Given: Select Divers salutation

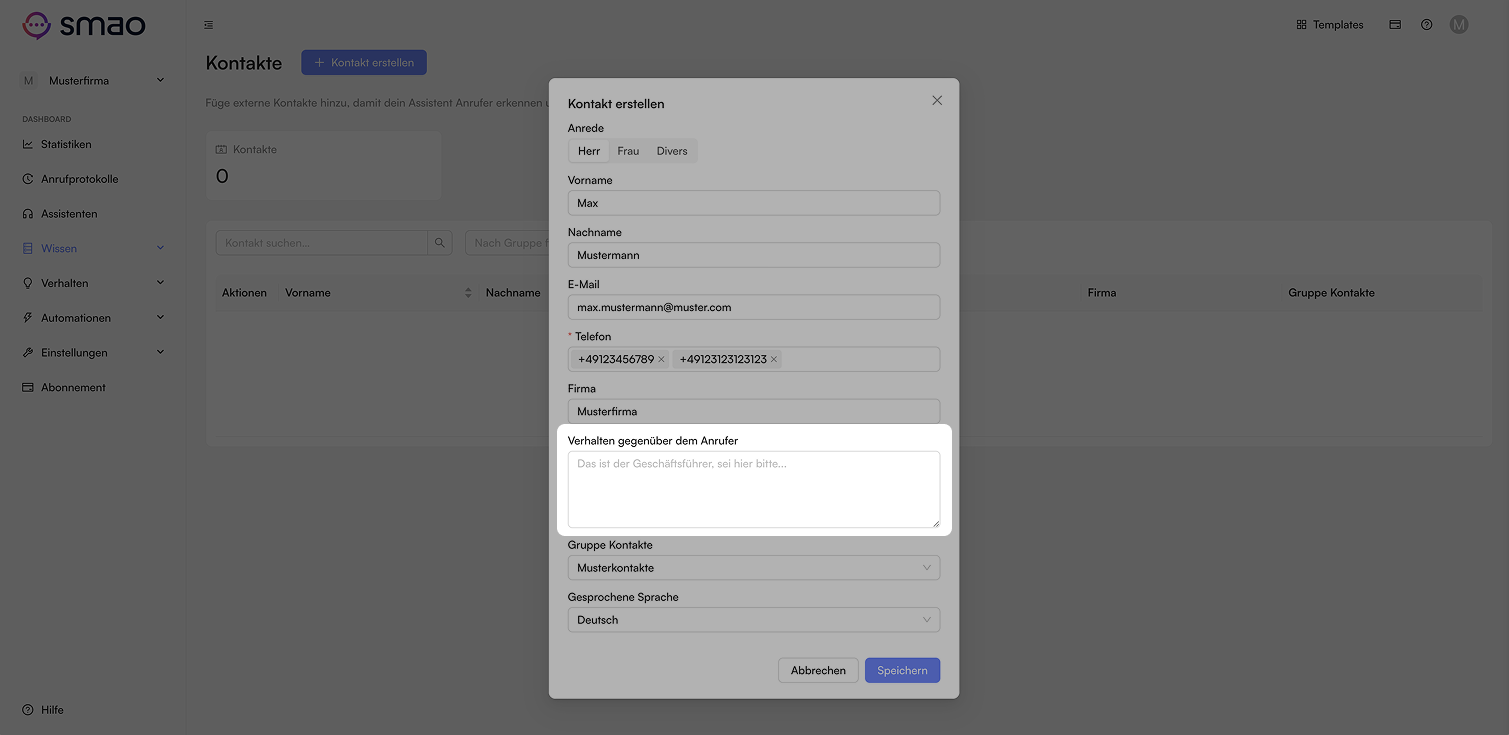Looking at the screenshot, I should [672, 151].
